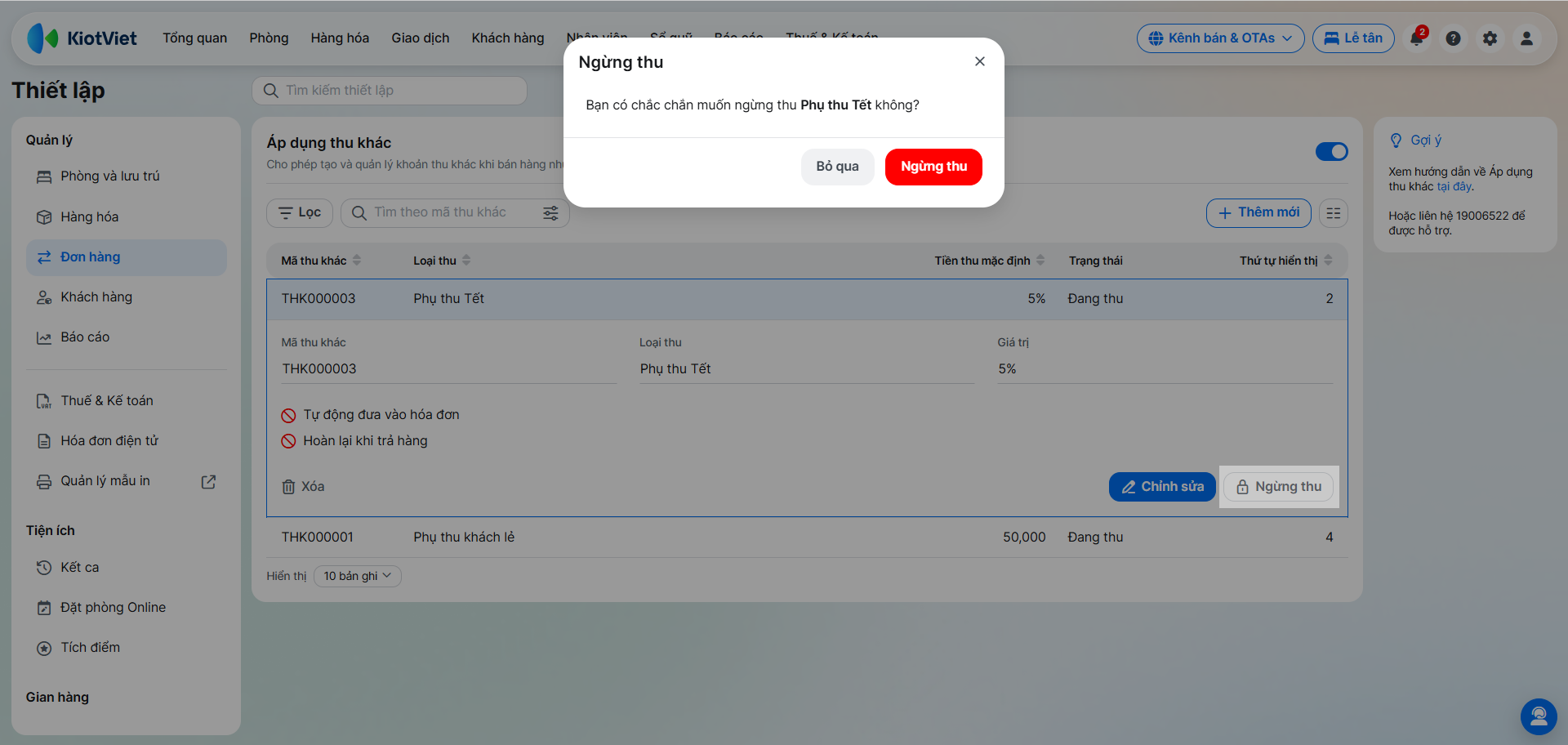Select Phòng và lưu trú in the sidebar
This screenshot has height=745, width=1568.
pyautogui.click(x=127, y=176)
